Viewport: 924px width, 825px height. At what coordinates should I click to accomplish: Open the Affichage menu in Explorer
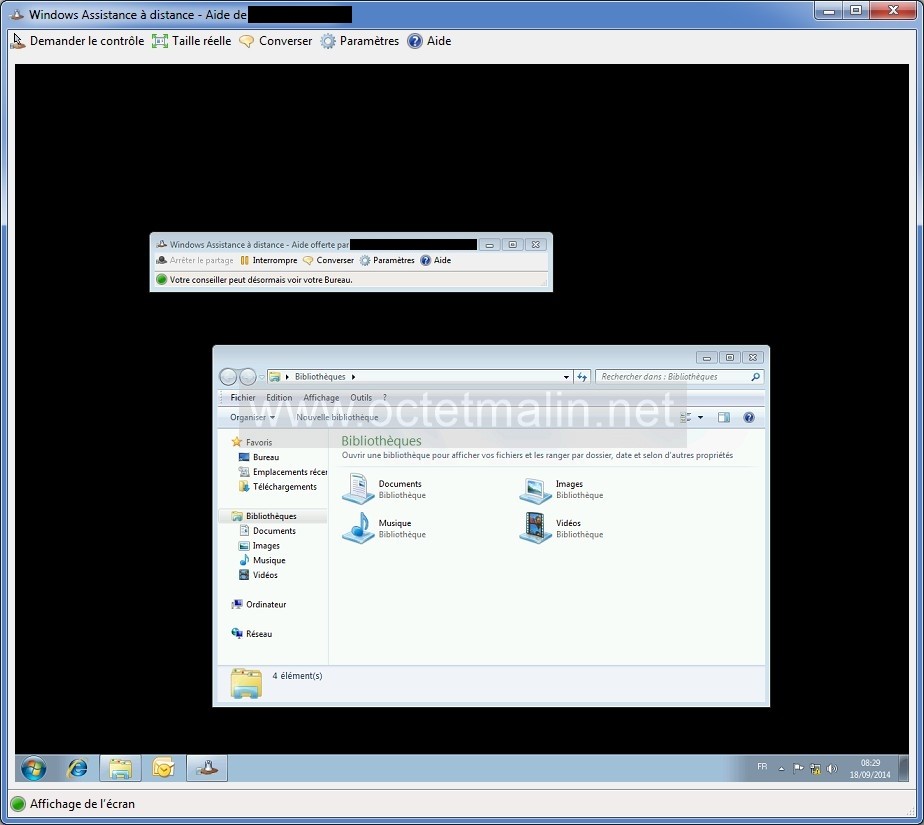pyautogui.click(x=321, y=397)
